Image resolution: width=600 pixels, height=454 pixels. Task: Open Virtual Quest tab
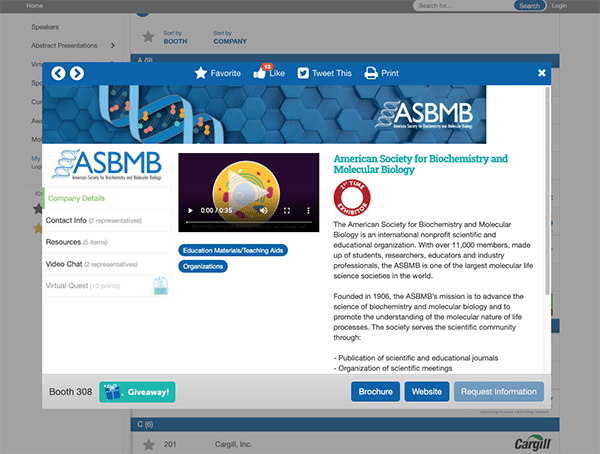[x=107, y=286]
